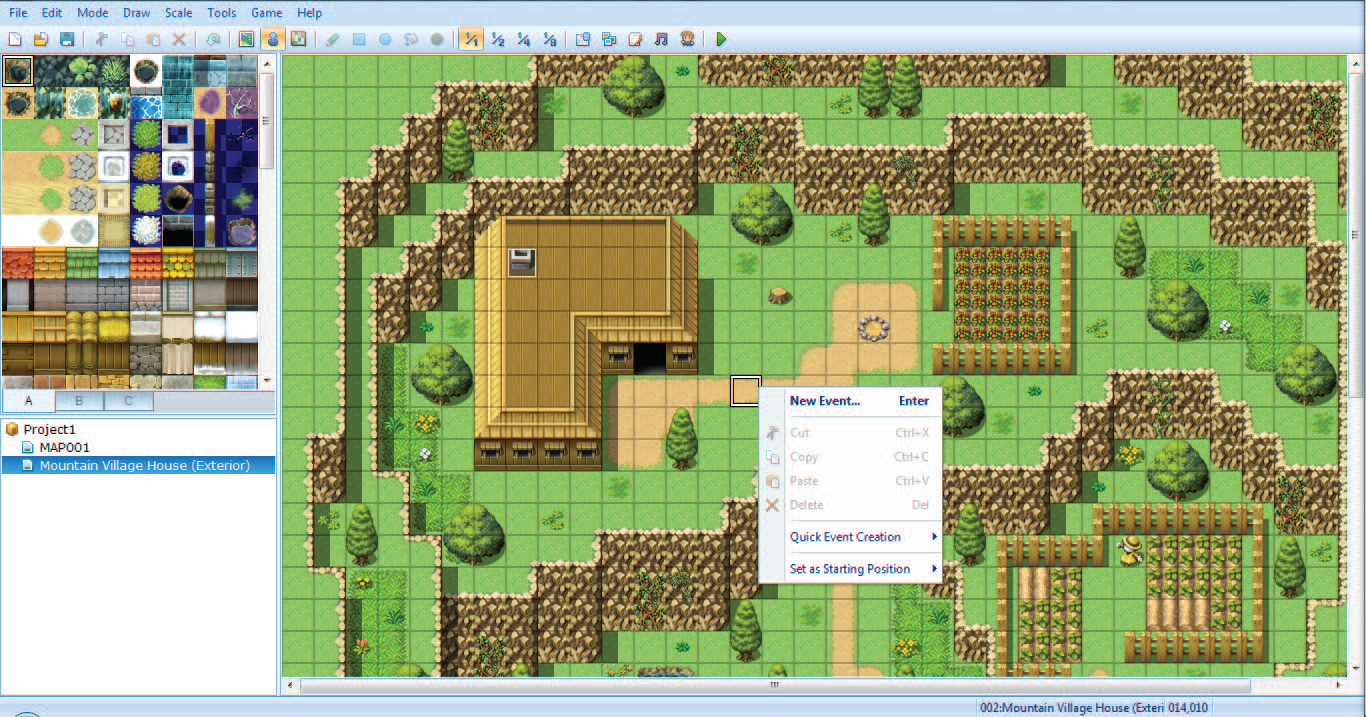
Task: Click the Undo toolbar icon
Action: point(212,40)
